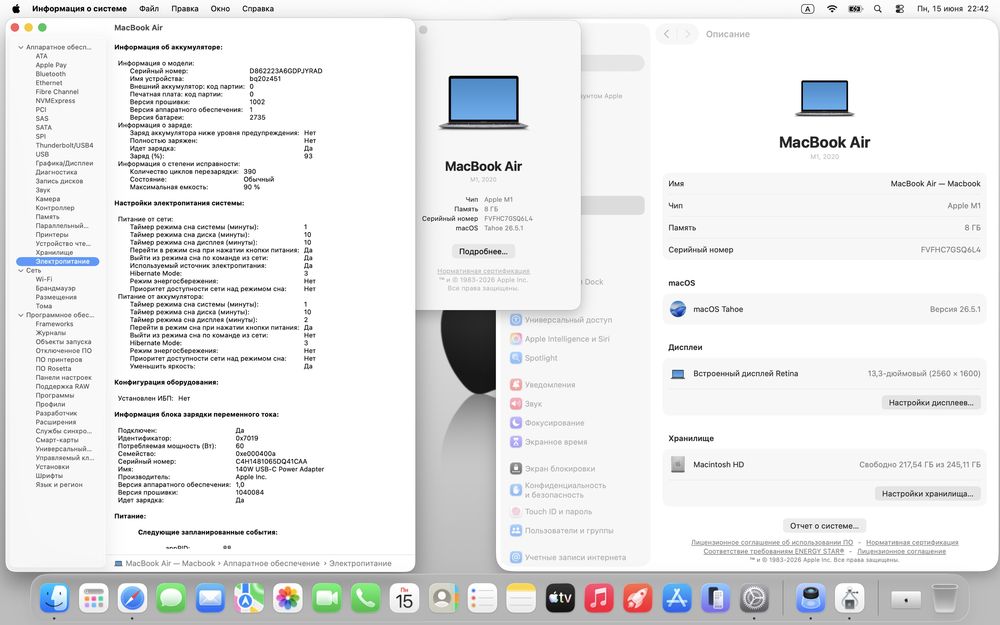Open Нормативная сертификация link in About window
The image size is (1000, 625).
(483, 271)
